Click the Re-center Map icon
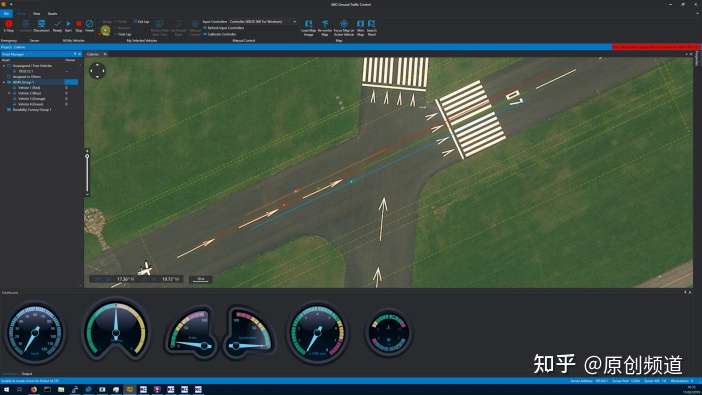The width and height of the screenshot is (702, 395). [325, 27]
